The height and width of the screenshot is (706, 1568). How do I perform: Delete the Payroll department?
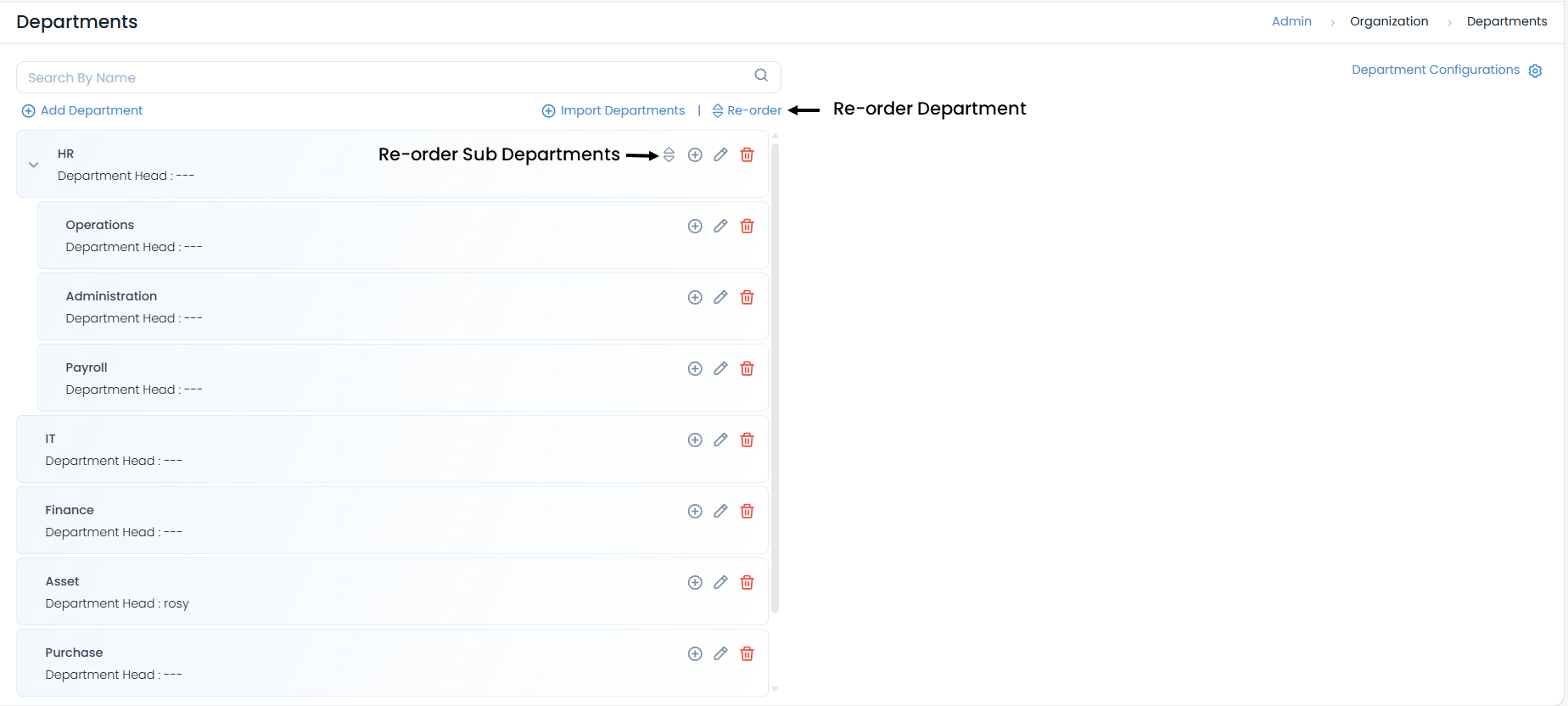tap(747, 368)
